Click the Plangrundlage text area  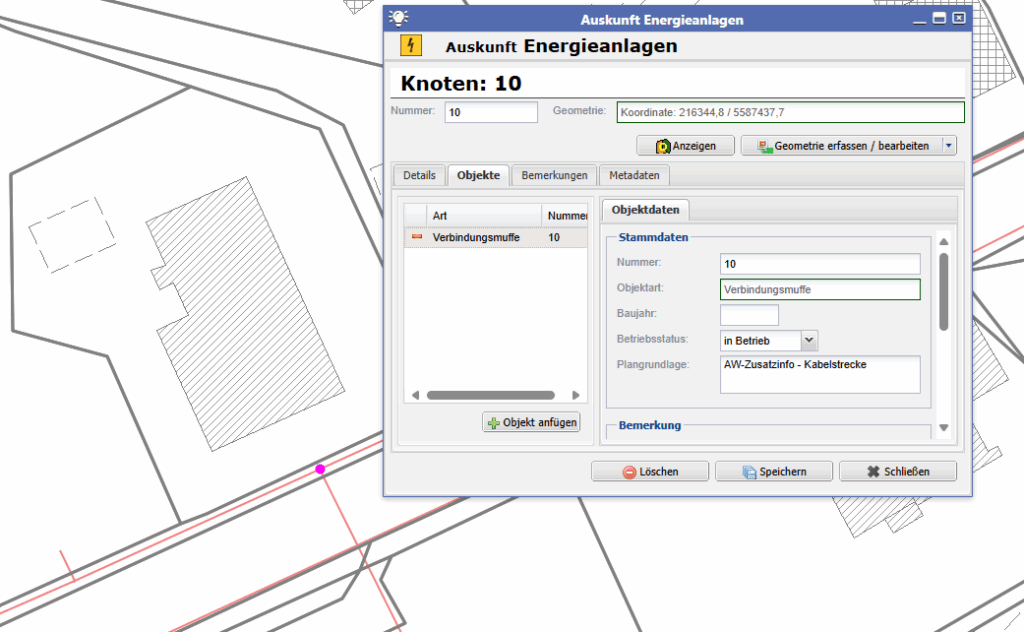pos(820,374)
